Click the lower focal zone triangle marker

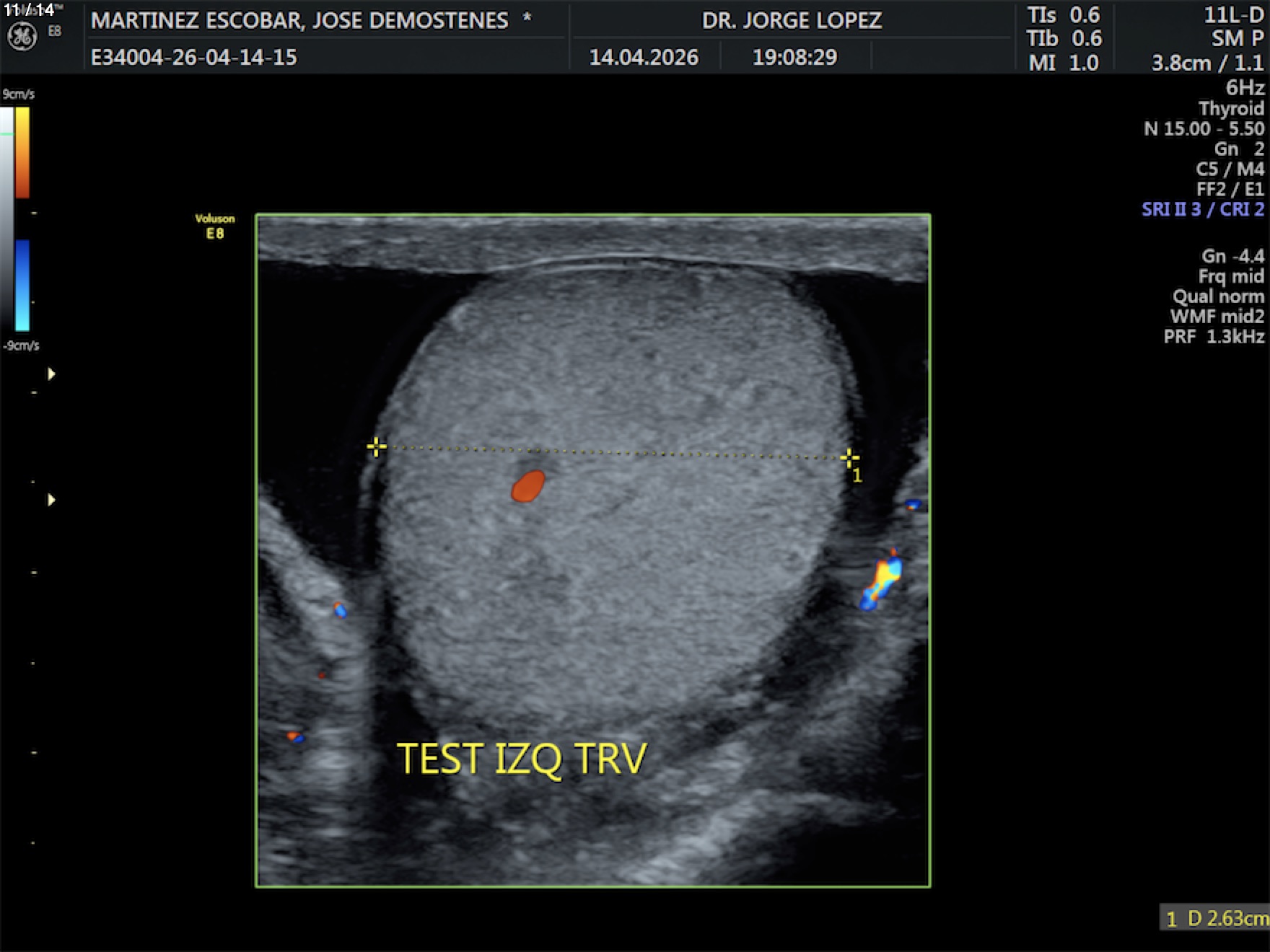51,500
